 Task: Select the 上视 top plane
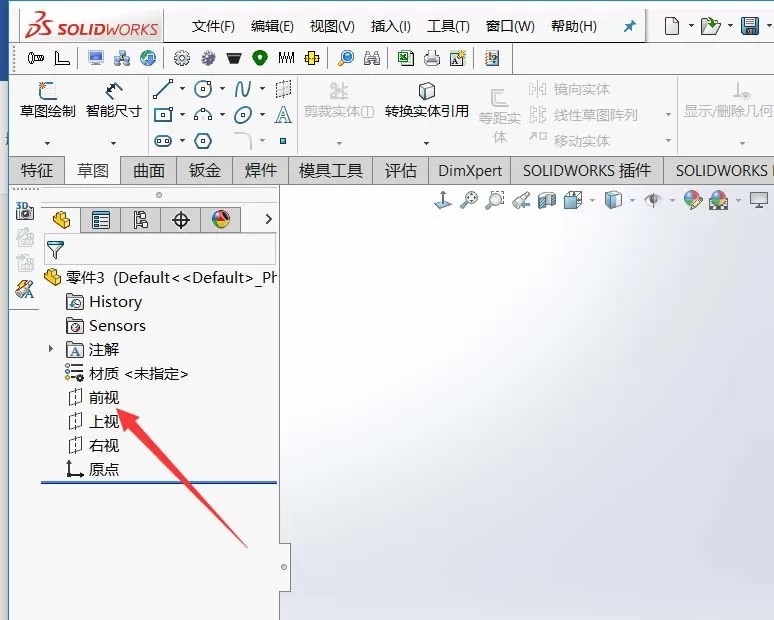coord(94,422)
